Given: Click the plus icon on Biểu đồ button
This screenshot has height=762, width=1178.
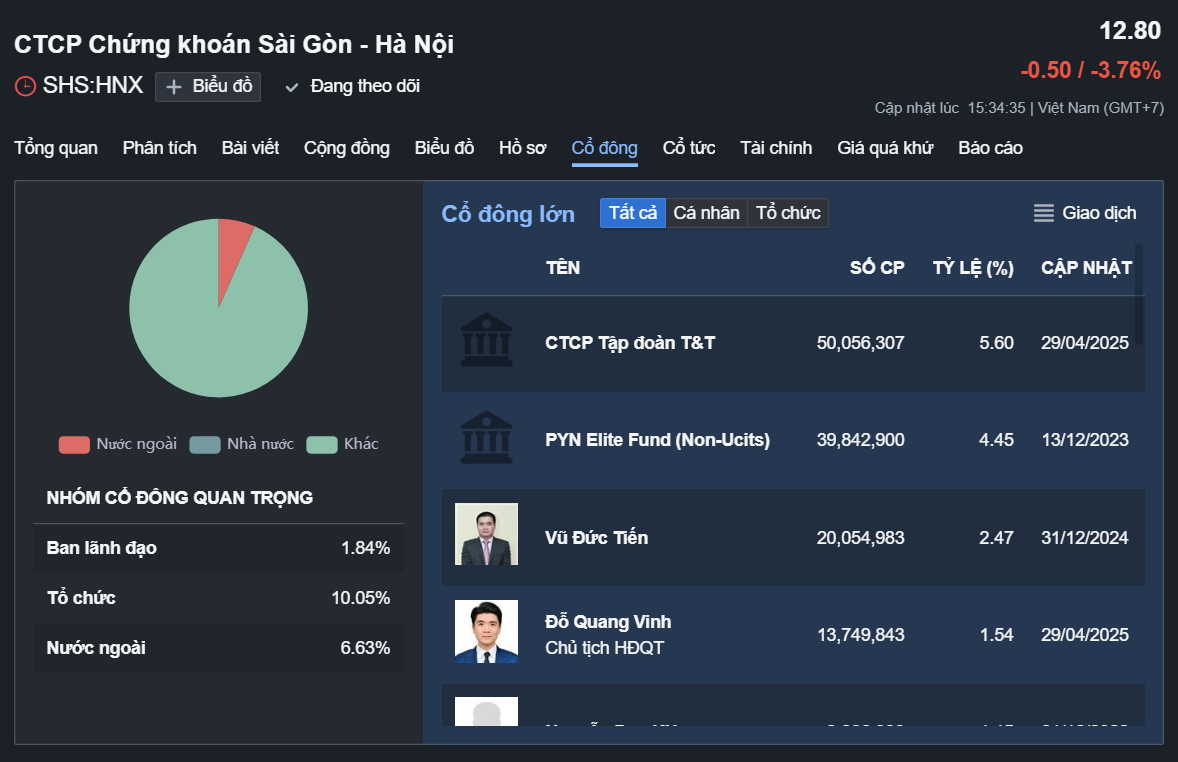Looking at the screenshot, I should [174, 87].
